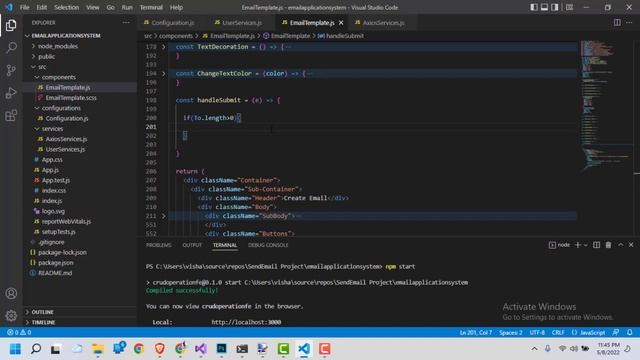This screenshot has width=640, height=360.
Task: Maximize the panel with up chevron
Action: coord(620,245)
